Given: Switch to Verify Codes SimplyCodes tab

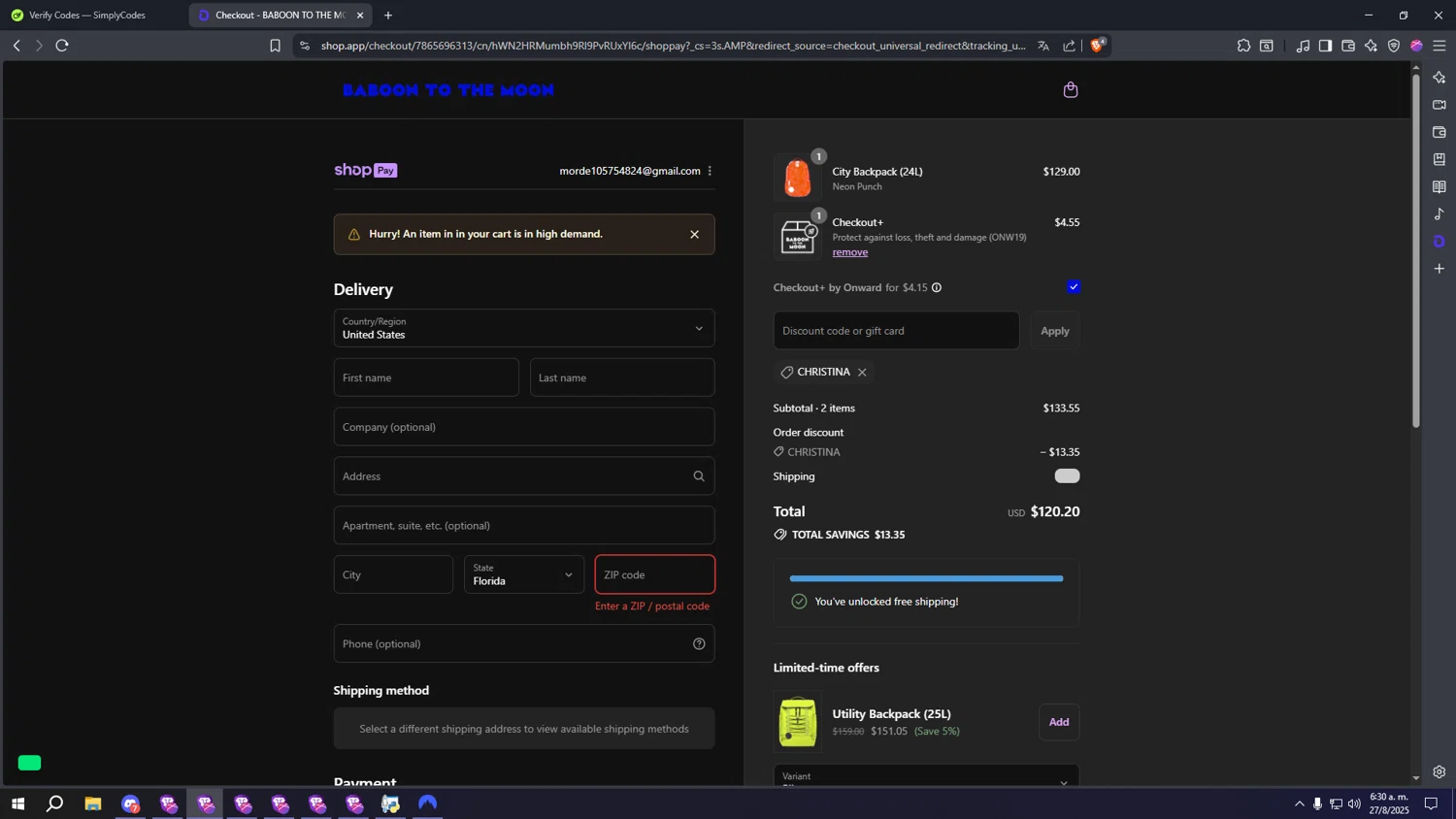Looking at the screenshot, I should pos(93,16).
